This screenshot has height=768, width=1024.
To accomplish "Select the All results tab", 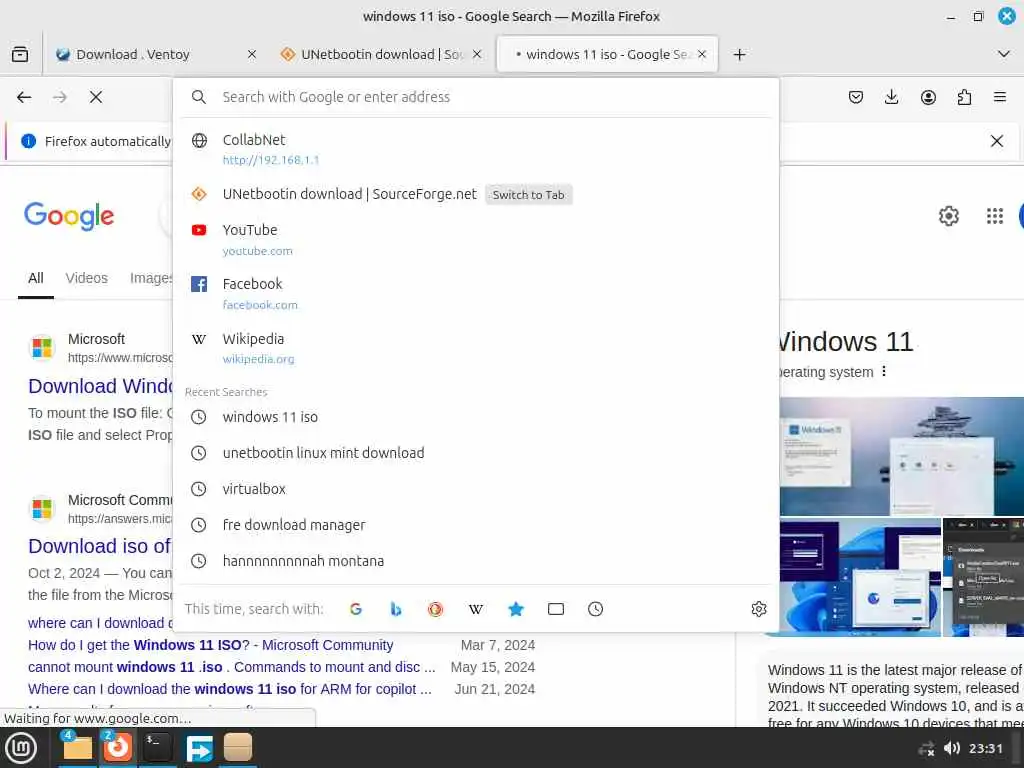I will pyautogui.click(x=36, y=278).
